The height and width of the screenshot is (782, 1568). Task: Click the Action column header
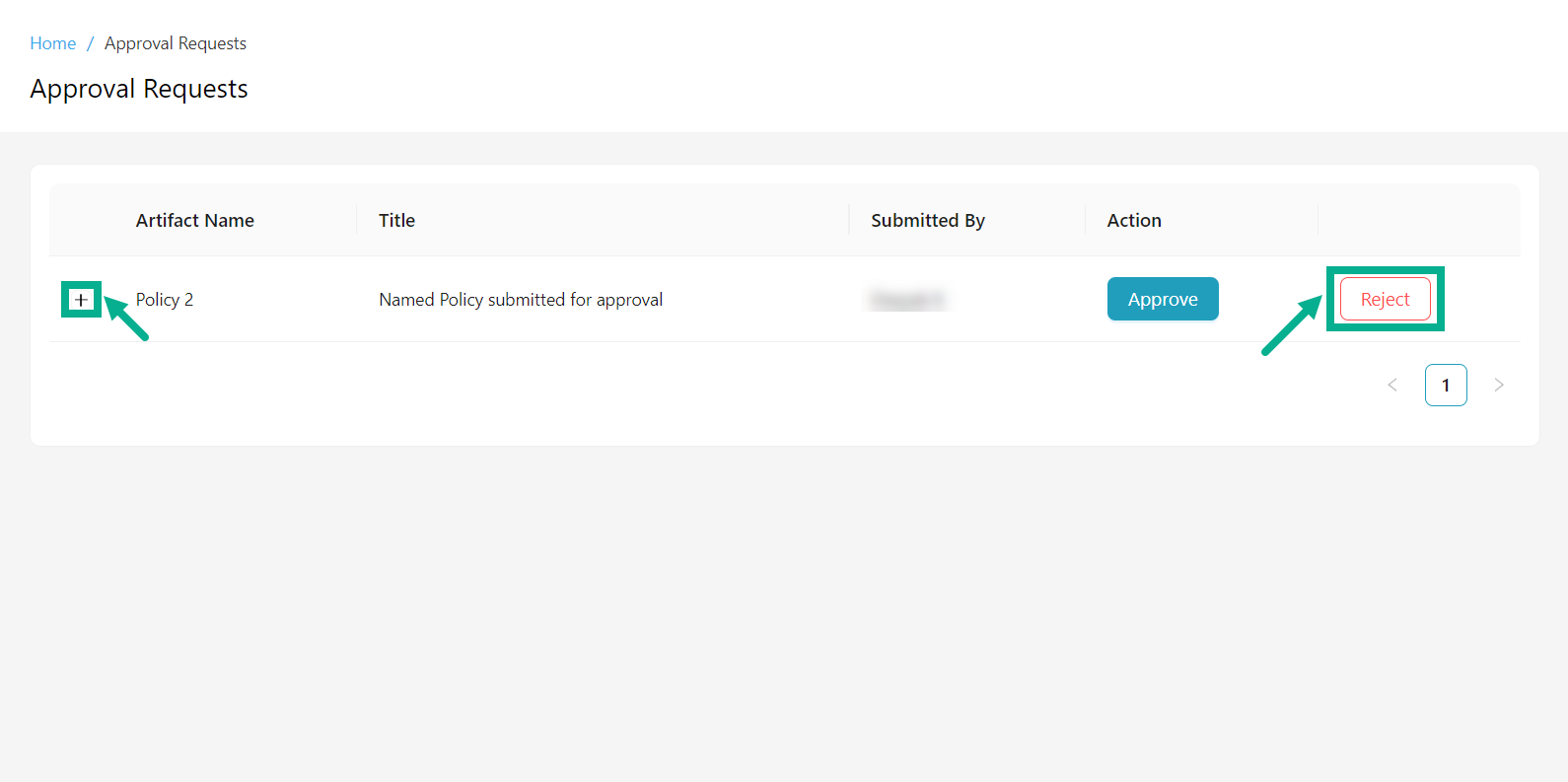(1133, 220)
